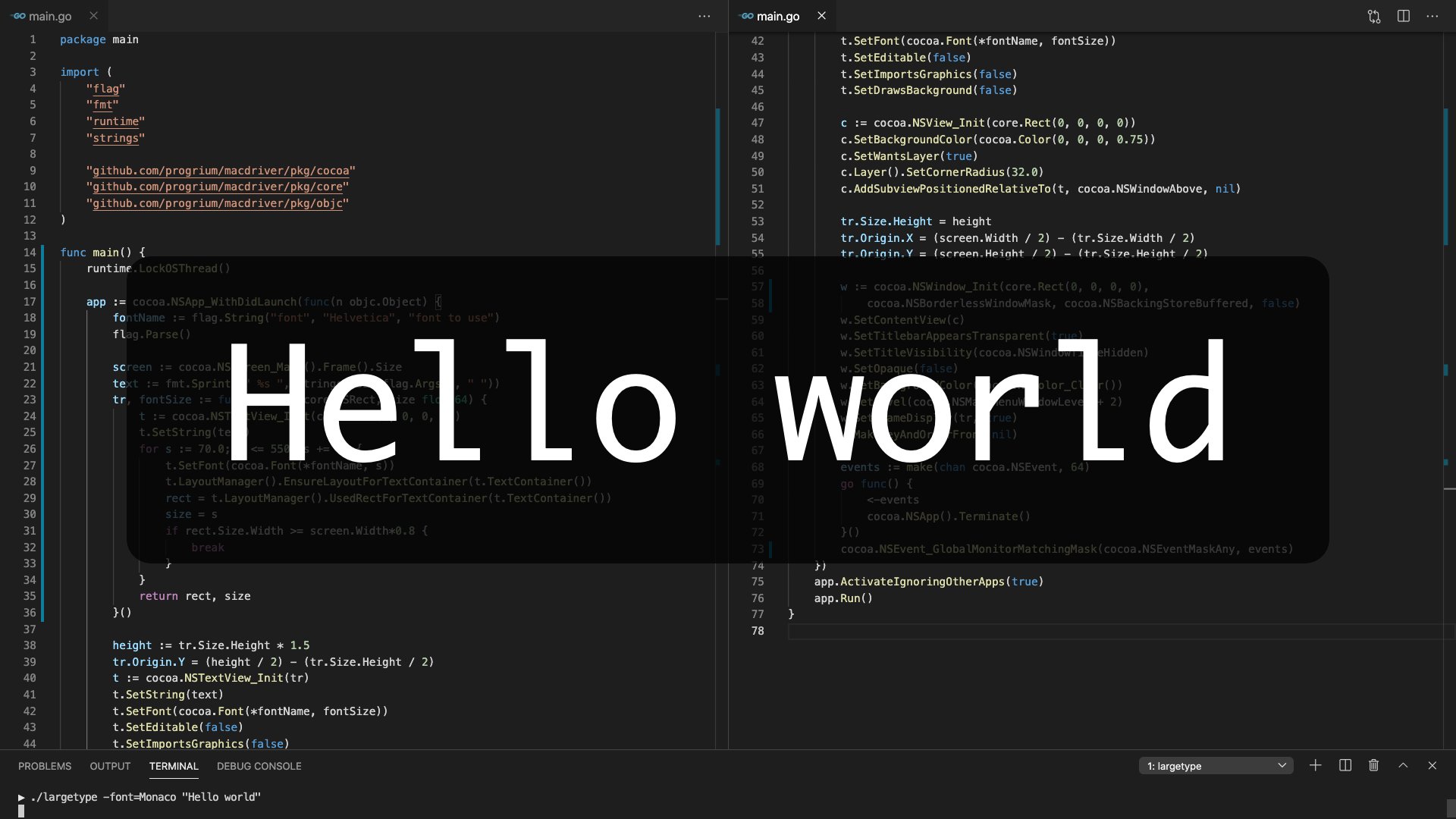Open the DEBUG CONSOLE tab

pos(259,766)
